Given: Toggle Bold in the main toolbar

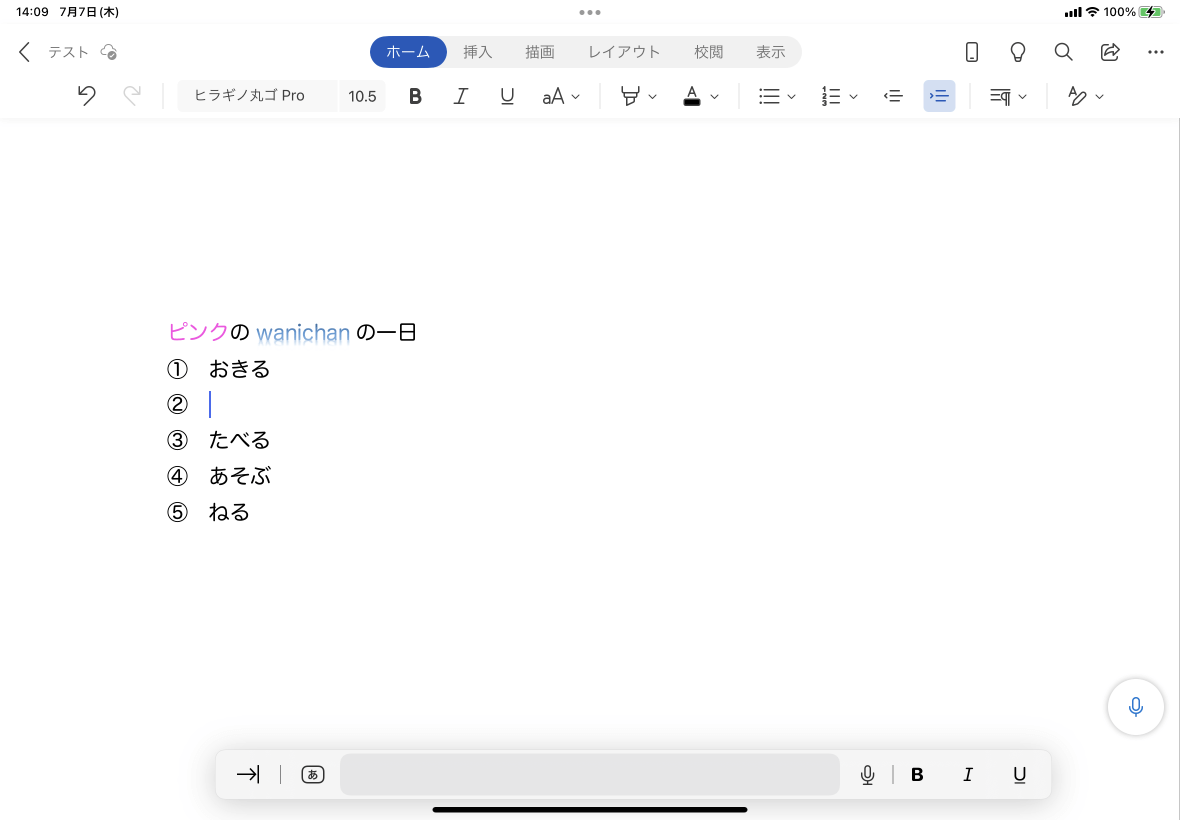Looking at the screenshot, I should [415, 96].
